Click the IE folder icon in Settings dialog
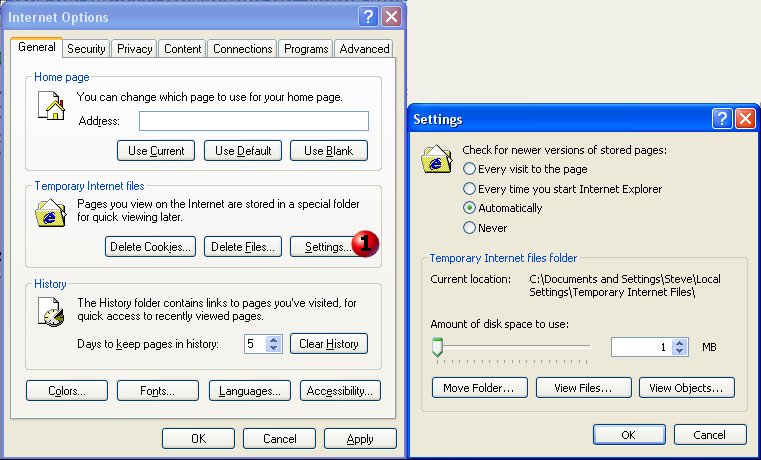Image resolution: width=761 pixels, height=460 pixels. click(x=436, y=158)
